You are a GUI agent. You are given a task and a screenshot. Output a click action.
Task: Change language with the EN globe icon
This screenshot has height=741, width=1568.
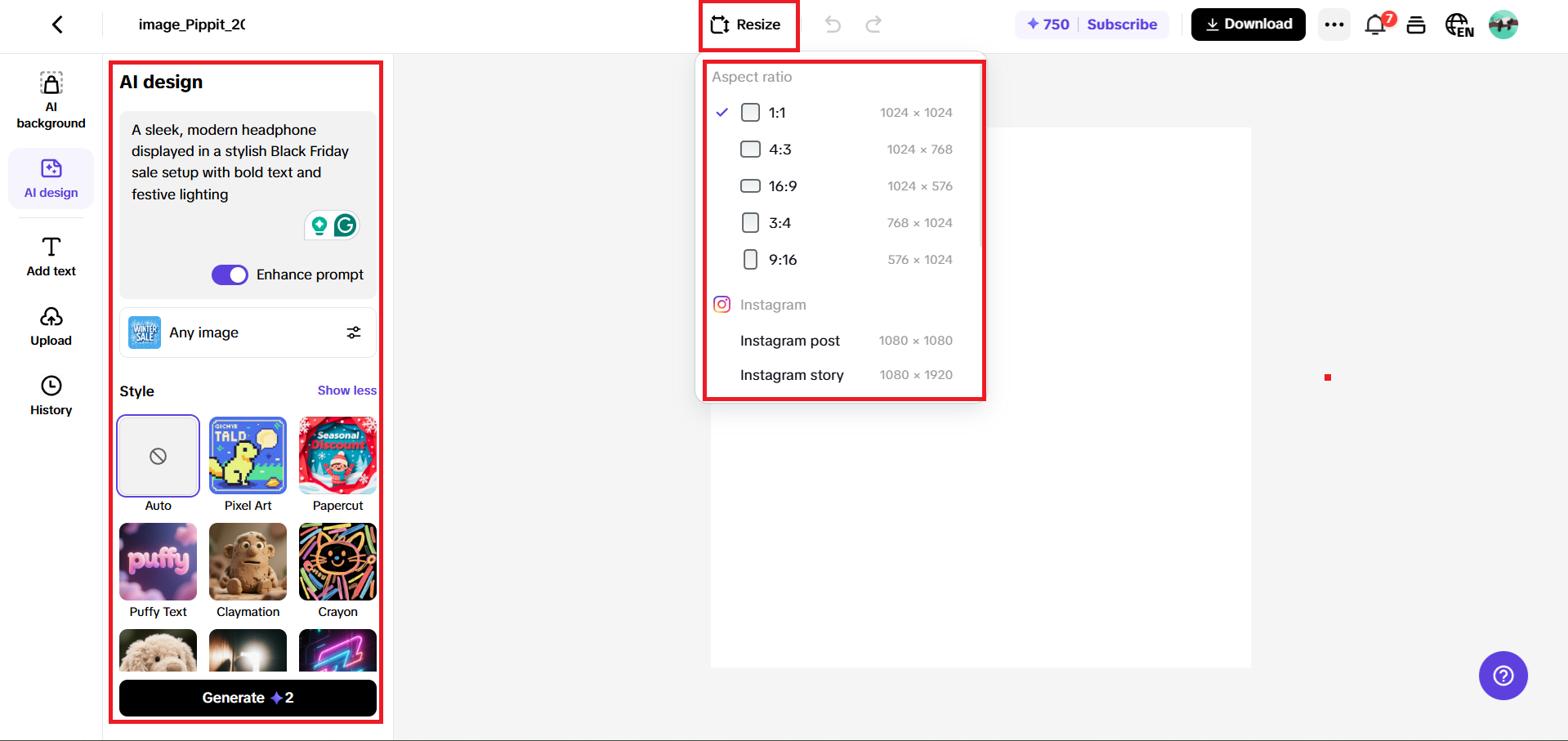1459,25
